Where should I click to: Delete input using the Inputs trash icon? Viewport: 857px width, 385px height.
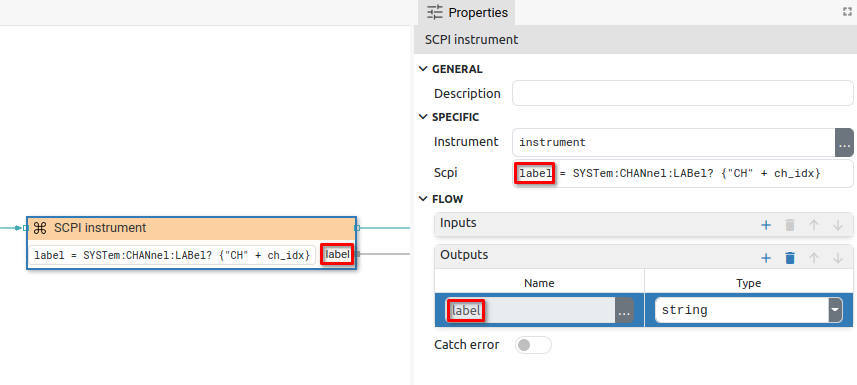(x=790, y=225)
